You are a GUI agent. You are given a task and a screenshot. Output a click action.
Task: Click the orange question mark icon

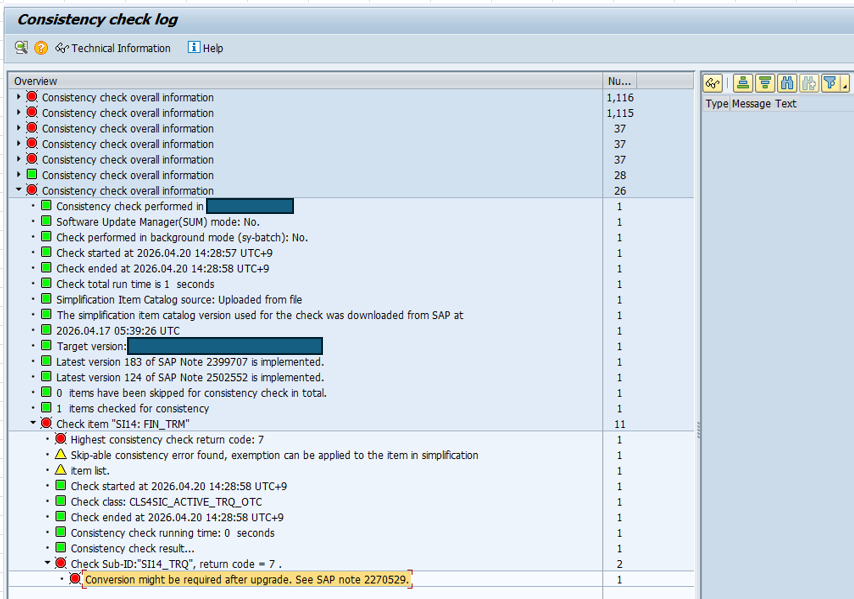coord(41,48)
